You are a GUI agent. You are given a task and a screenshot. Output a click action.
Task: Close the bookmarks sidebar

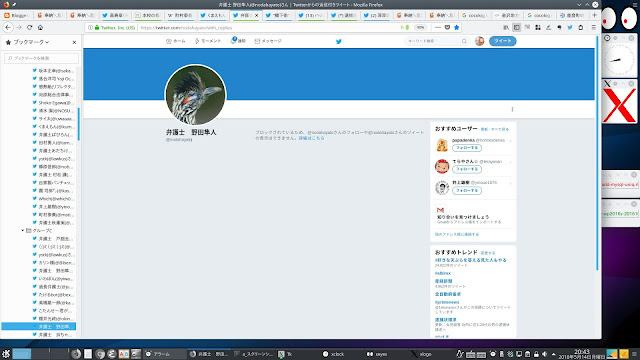click(x=74, y=42)
